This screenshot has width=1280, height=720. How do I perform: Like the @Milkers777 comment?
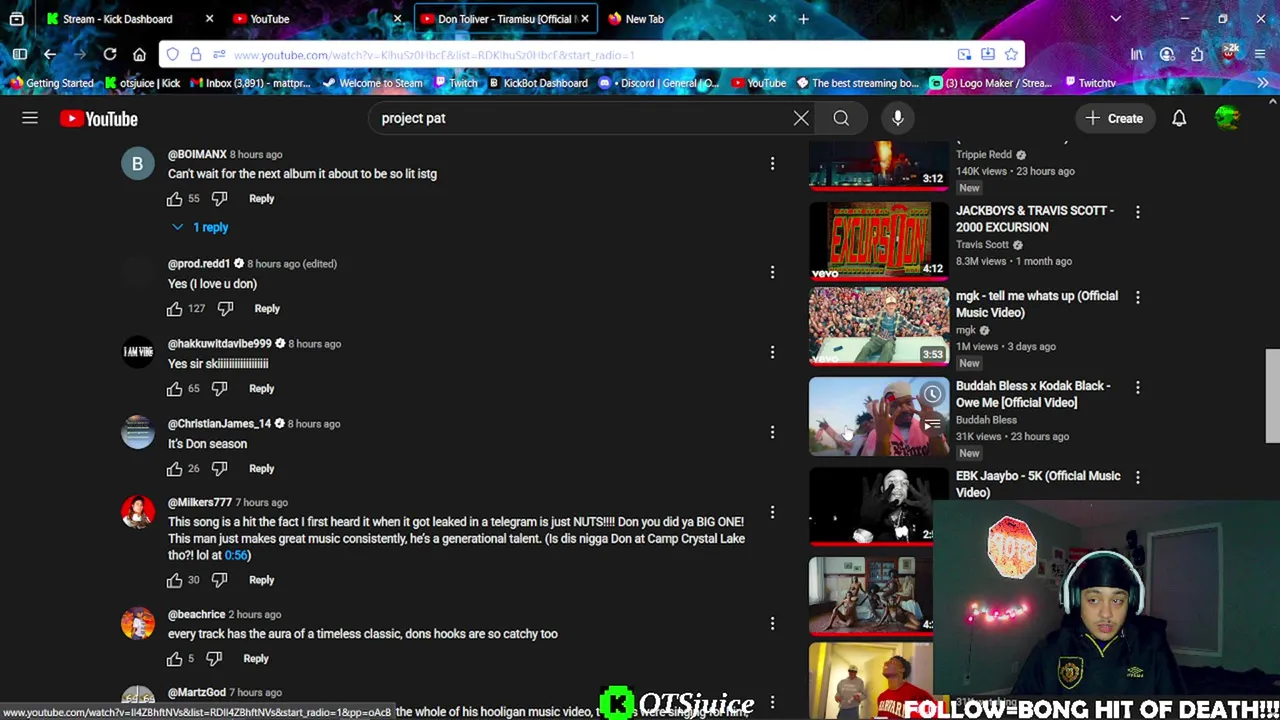point(174,580)
